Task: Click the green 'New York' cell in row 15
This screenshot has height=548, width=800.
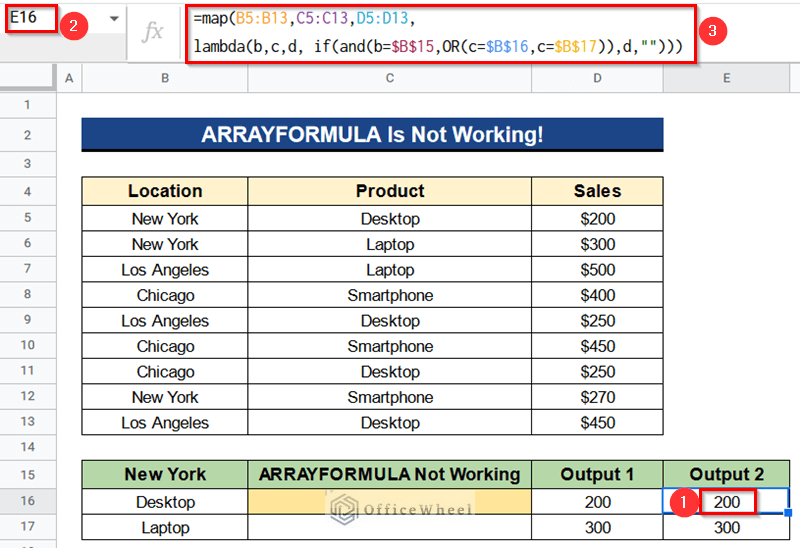Action: pyautogui.click(x=165, y=475)
